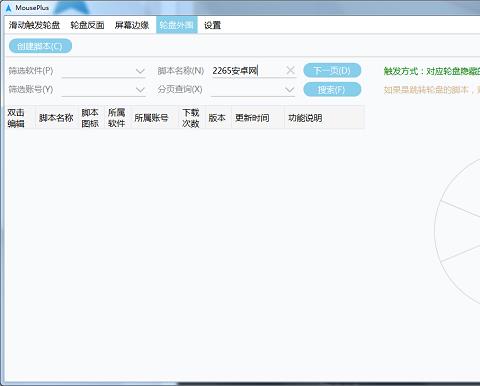Click the 所属账号 column header

(x=155, y=118)
